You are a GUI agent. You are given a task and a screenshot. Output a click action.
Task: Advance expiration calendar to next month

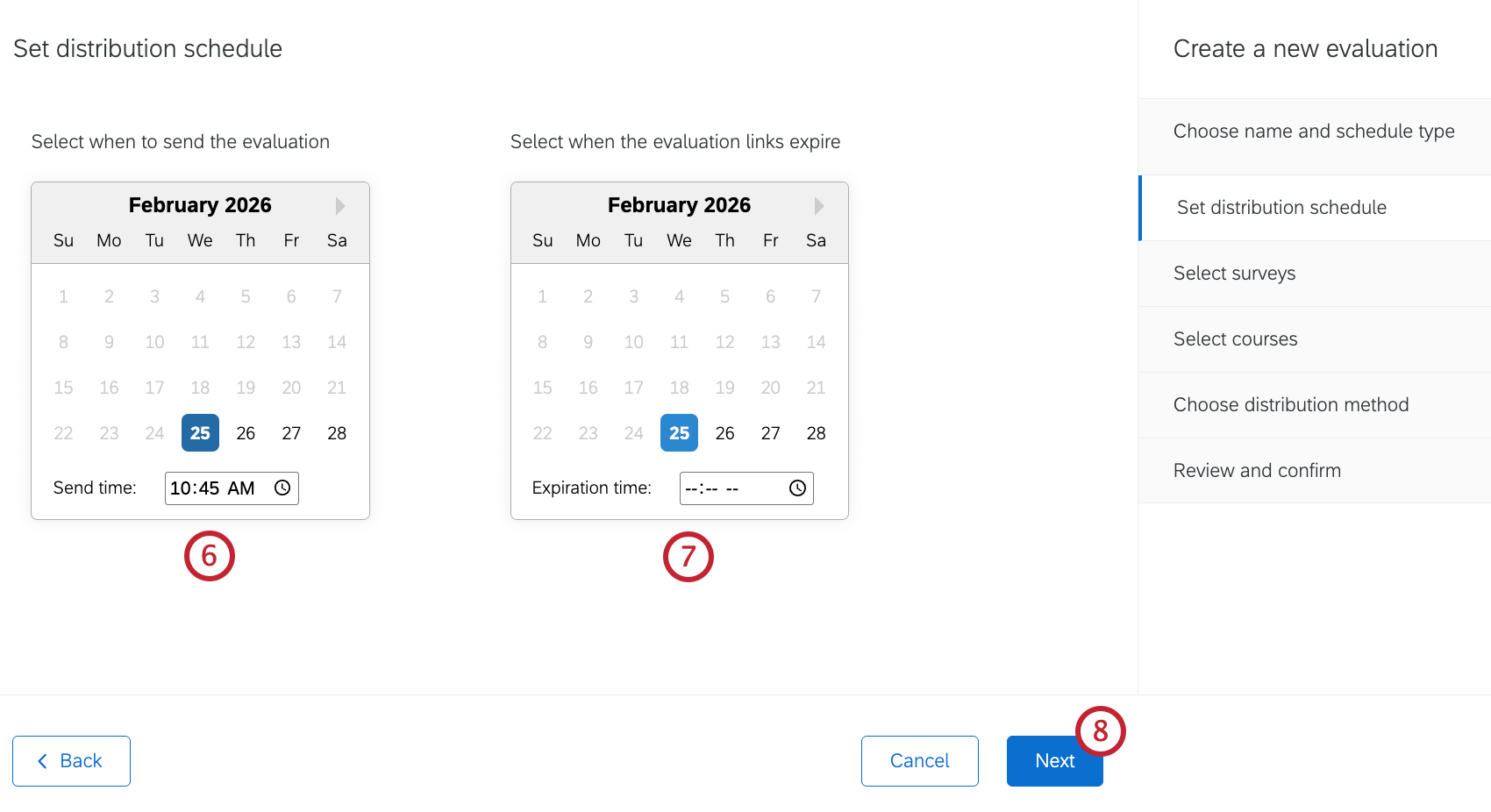tap(818, 204)
